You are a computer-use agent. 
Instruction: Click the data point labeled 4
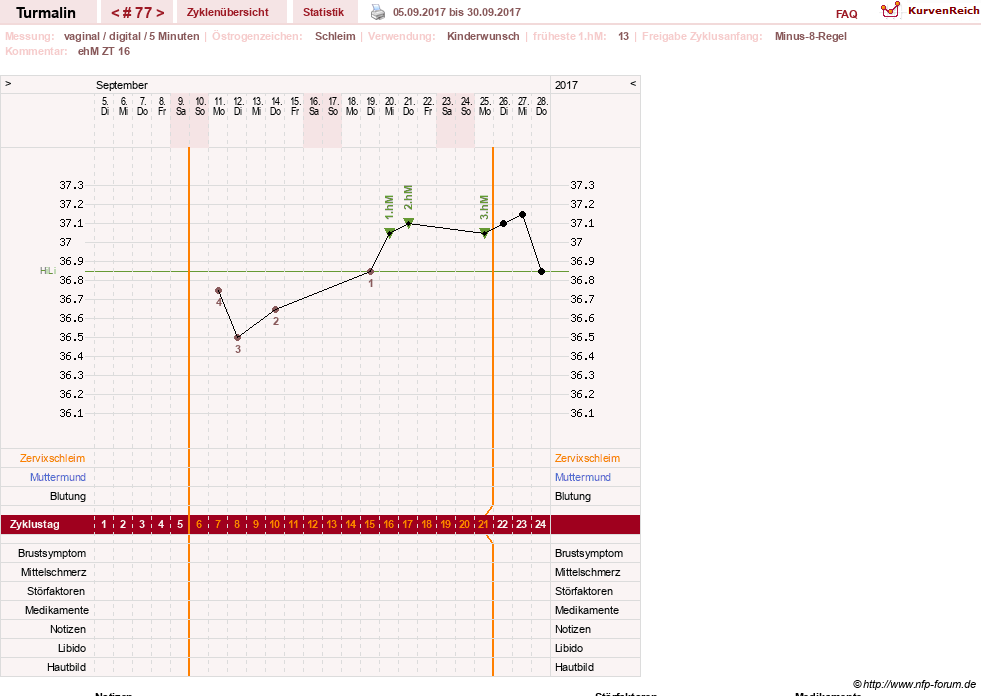(218, 290)
